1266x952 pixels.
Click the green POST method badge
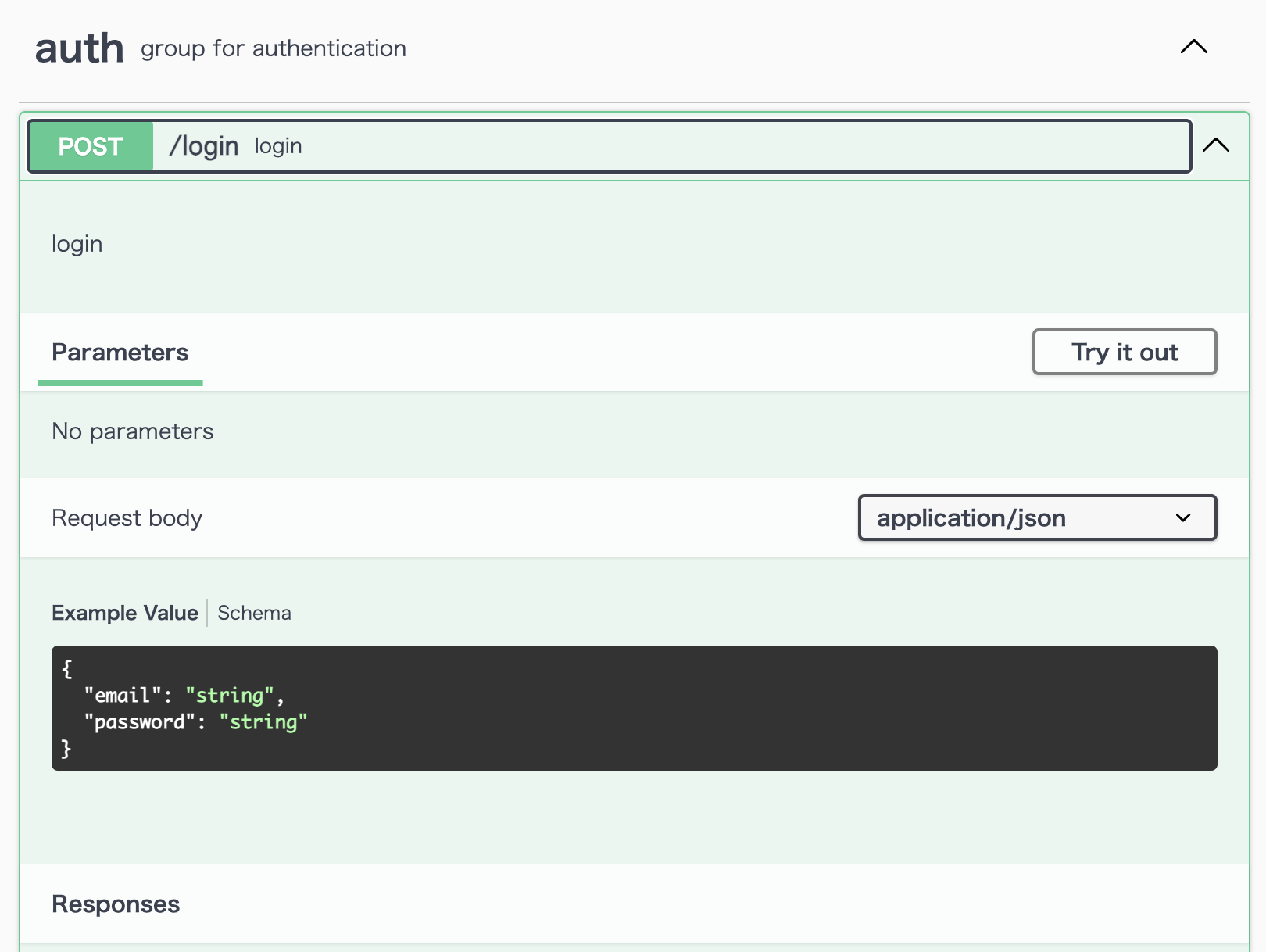(90, 145)
